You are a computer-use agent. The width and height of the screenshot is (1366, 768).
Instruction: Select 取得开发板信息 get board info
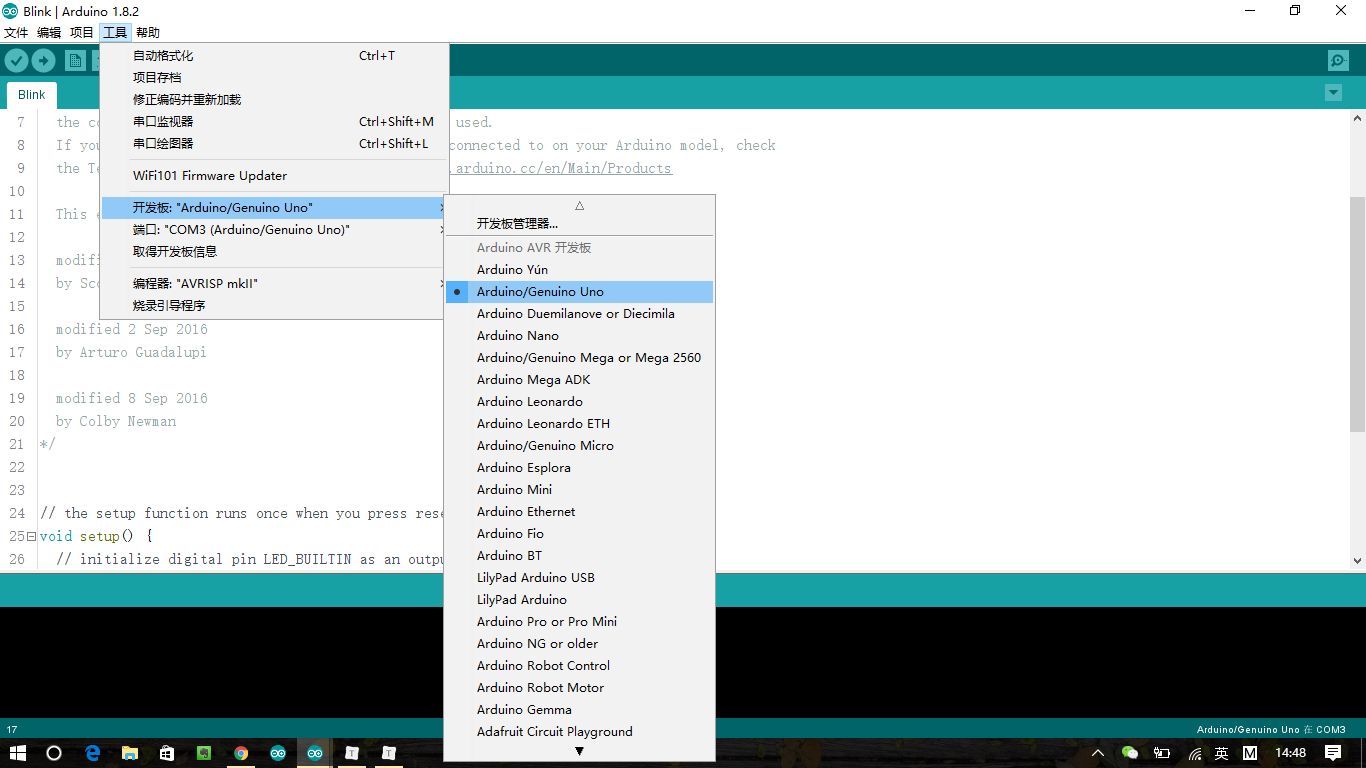pyautogui.click(x=274, y=252)
